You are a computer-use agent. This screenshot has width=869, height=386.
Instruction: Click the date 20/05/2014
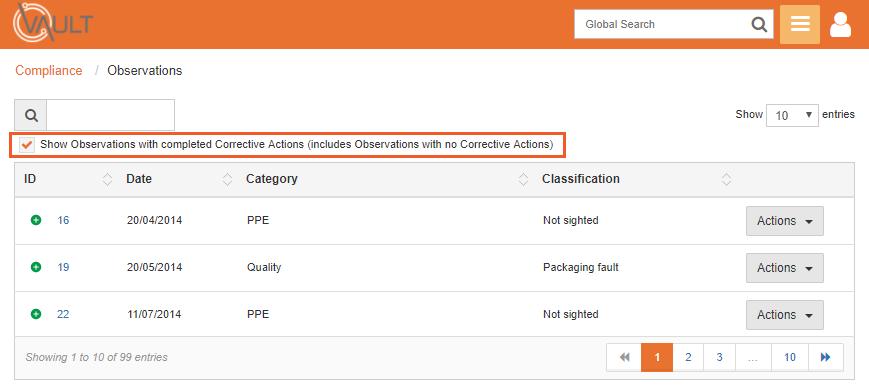click(x=154, y=267)
